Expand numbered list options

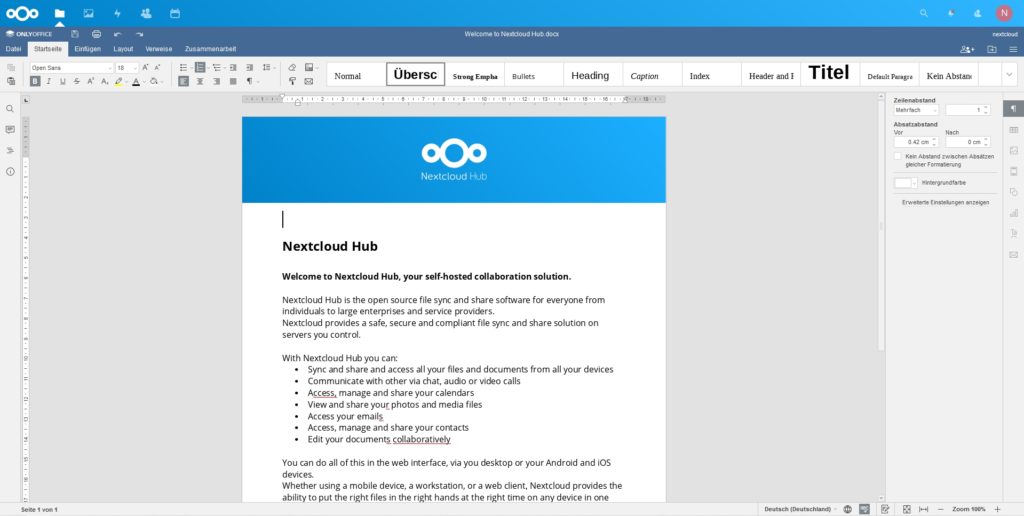tap(208, 67)
